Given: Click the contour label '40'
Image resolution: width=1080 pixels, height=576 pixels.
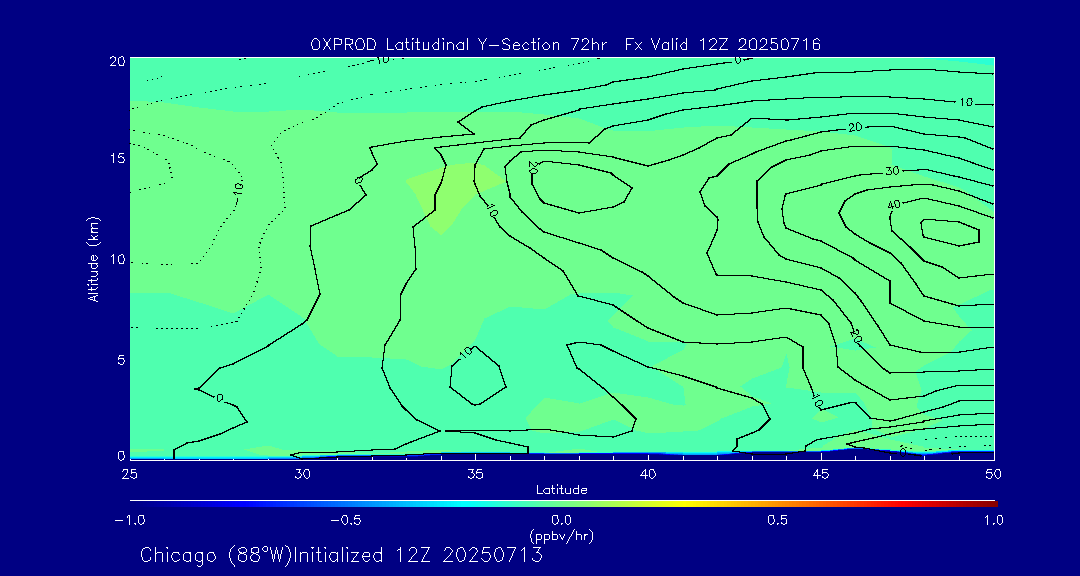Looking at the screenshot, I should [x=894, y=205].
